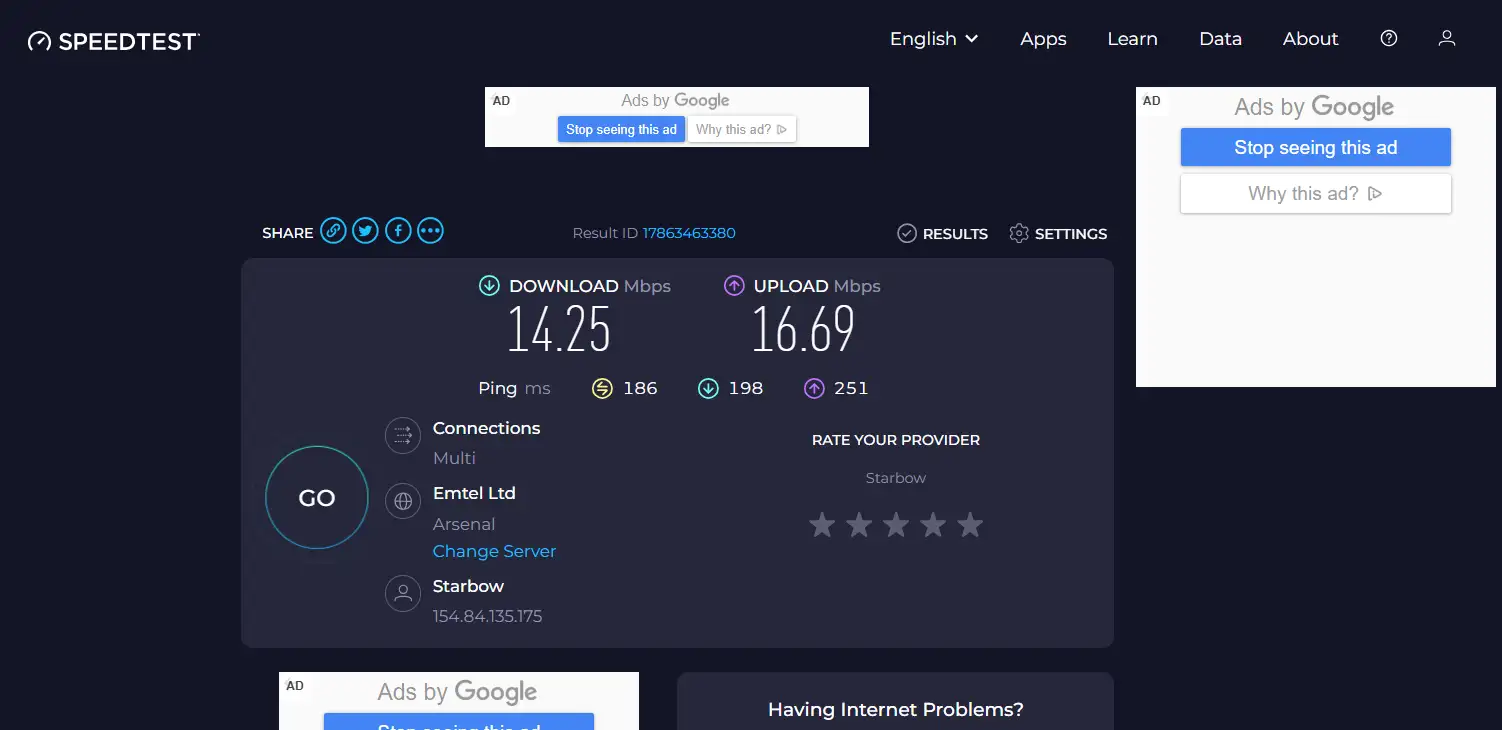Click the upload ping icon showing 251

click(814, 388)
